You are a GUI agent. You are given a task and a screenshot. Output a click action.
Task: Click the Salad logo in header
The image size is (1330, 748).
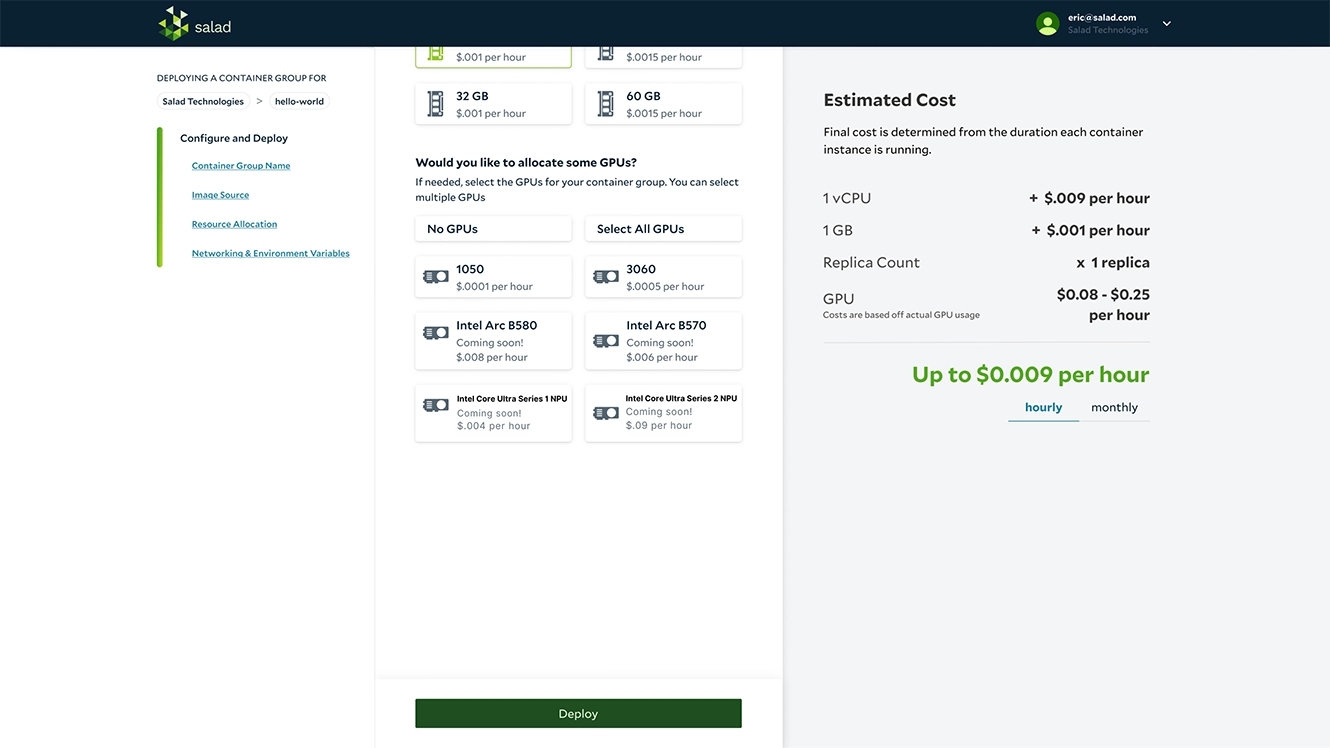click(195, 24)
